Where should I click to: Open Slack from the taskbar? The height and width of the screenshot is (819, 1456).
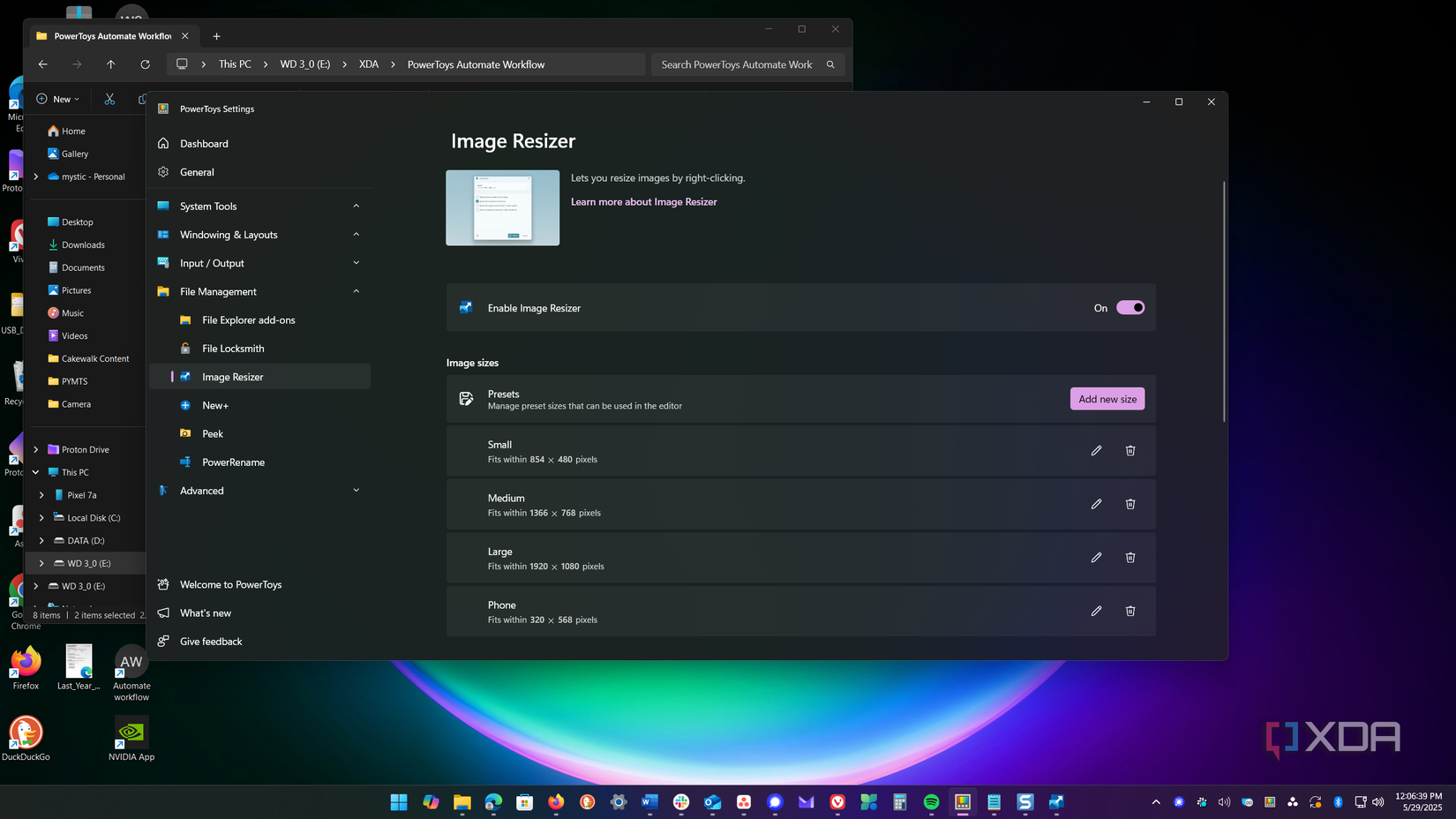pyautogui.click(x=681, y=801)
